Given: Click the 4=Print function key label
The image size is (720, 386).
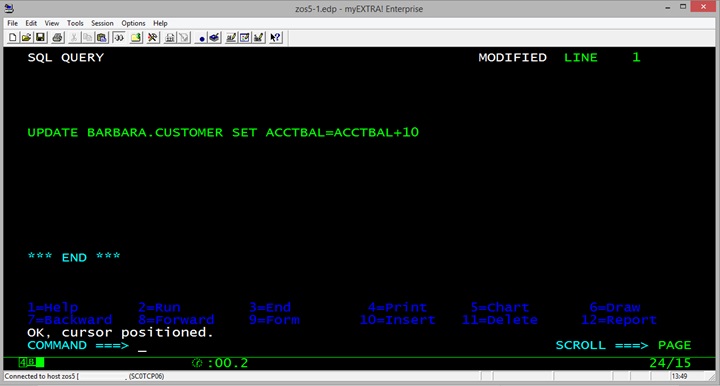Looking at the screenshot, I should point(397,307).
